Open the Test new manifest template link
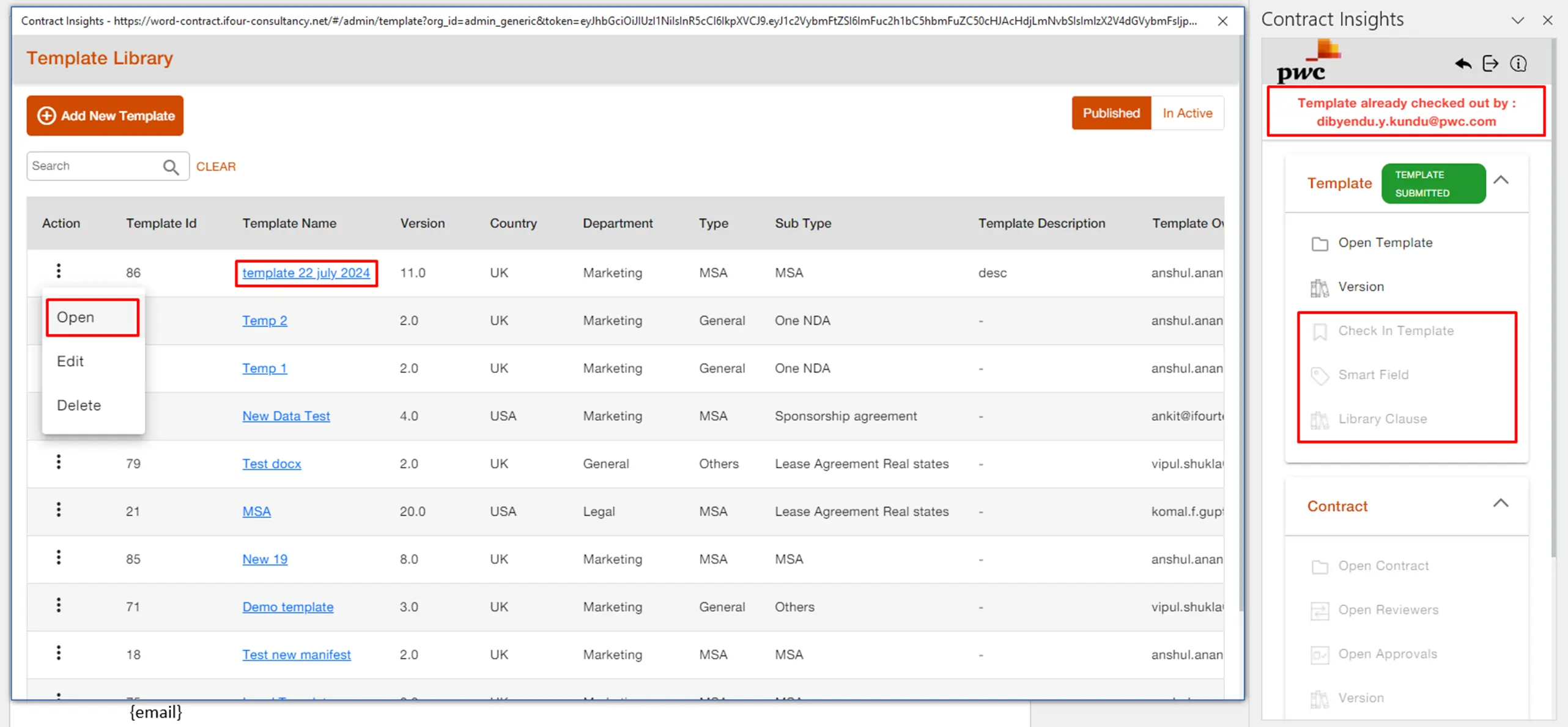The width and height of the screenshot is (1568, 727). coord(297,654)
